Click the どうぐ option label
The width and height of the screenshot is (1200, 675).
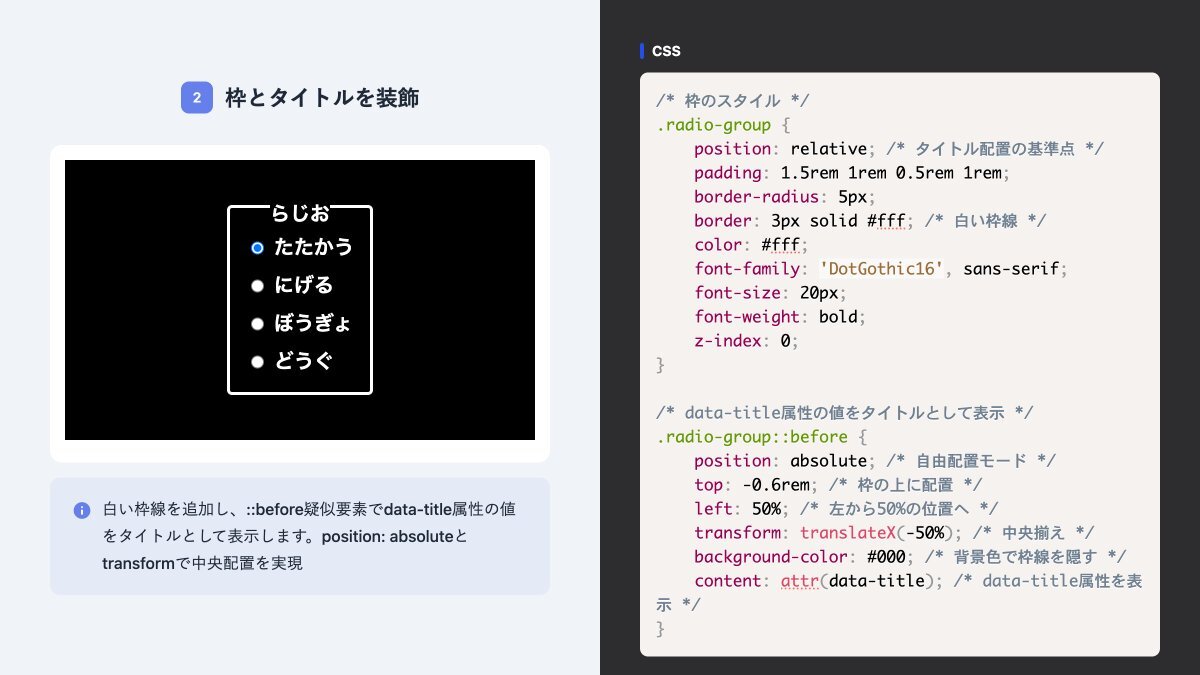303,362
